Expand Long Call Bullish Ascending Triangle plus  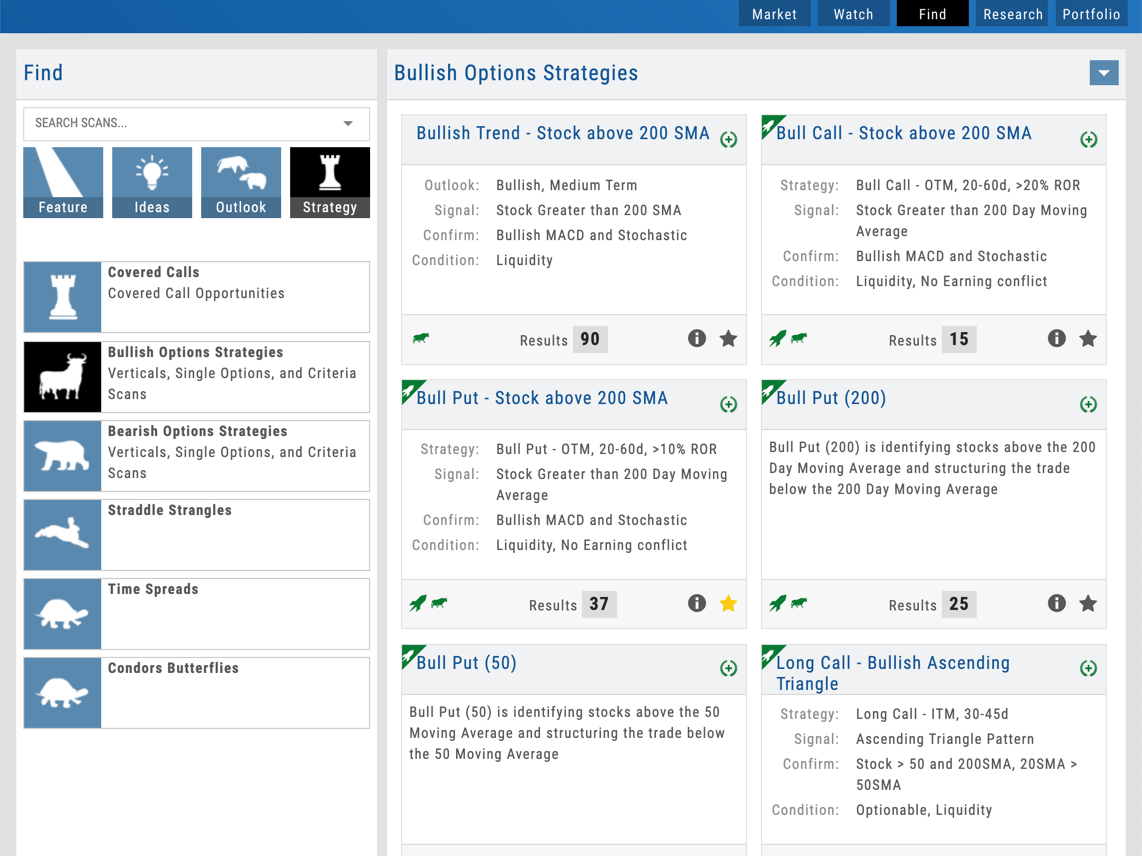click(1088, 669)
